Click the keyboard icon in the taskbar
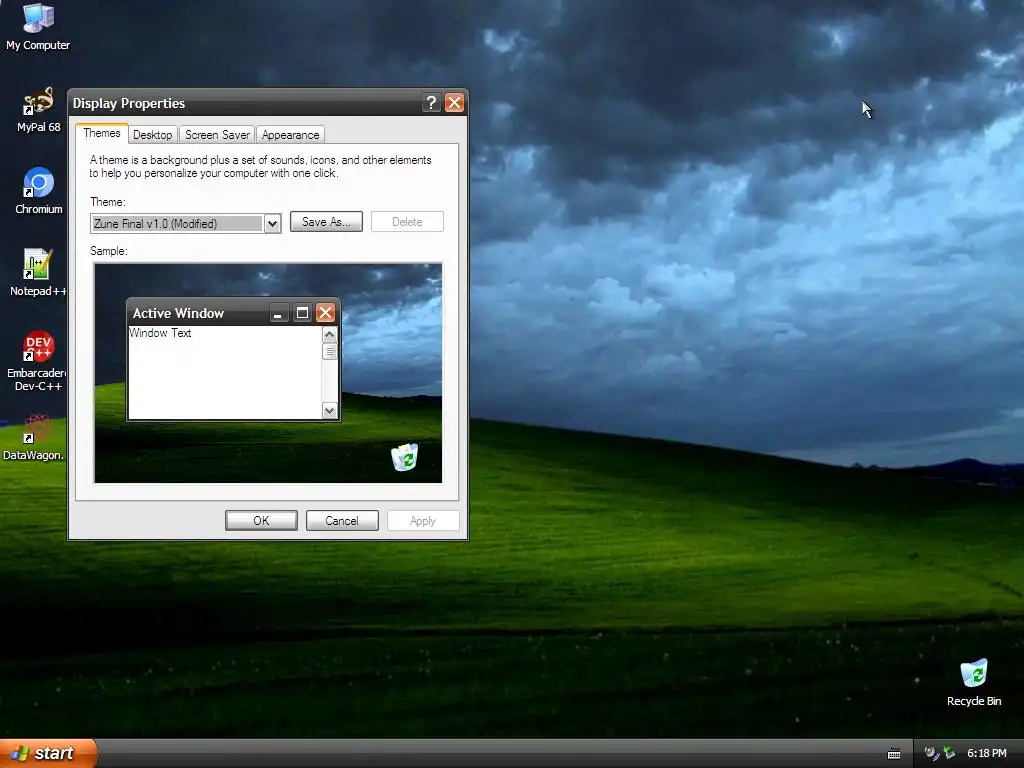The width and height of the screenshot is (1024, 768). point(894,754)
